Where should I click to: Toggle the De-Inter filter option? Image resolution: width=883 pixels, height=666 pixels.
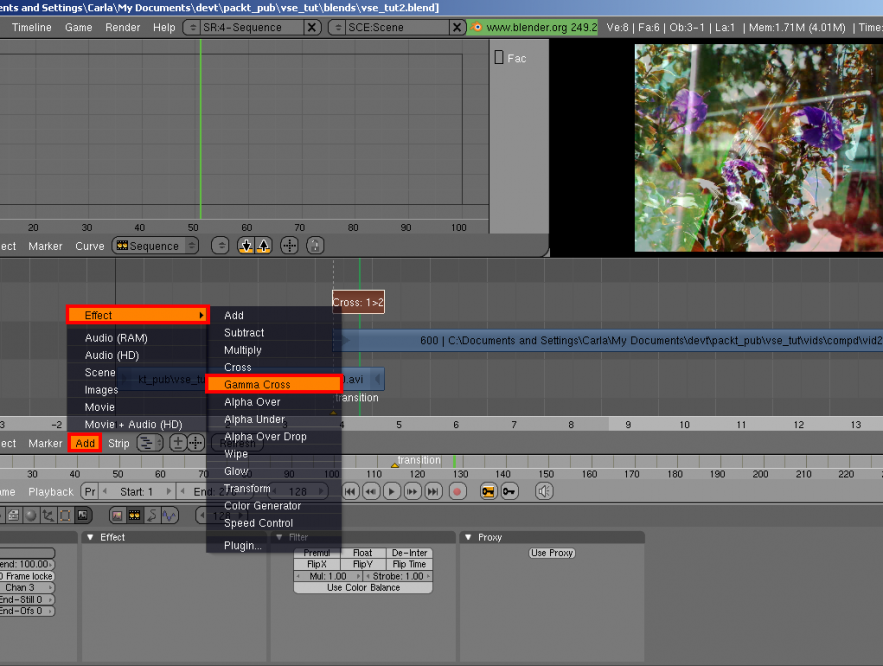409,553
